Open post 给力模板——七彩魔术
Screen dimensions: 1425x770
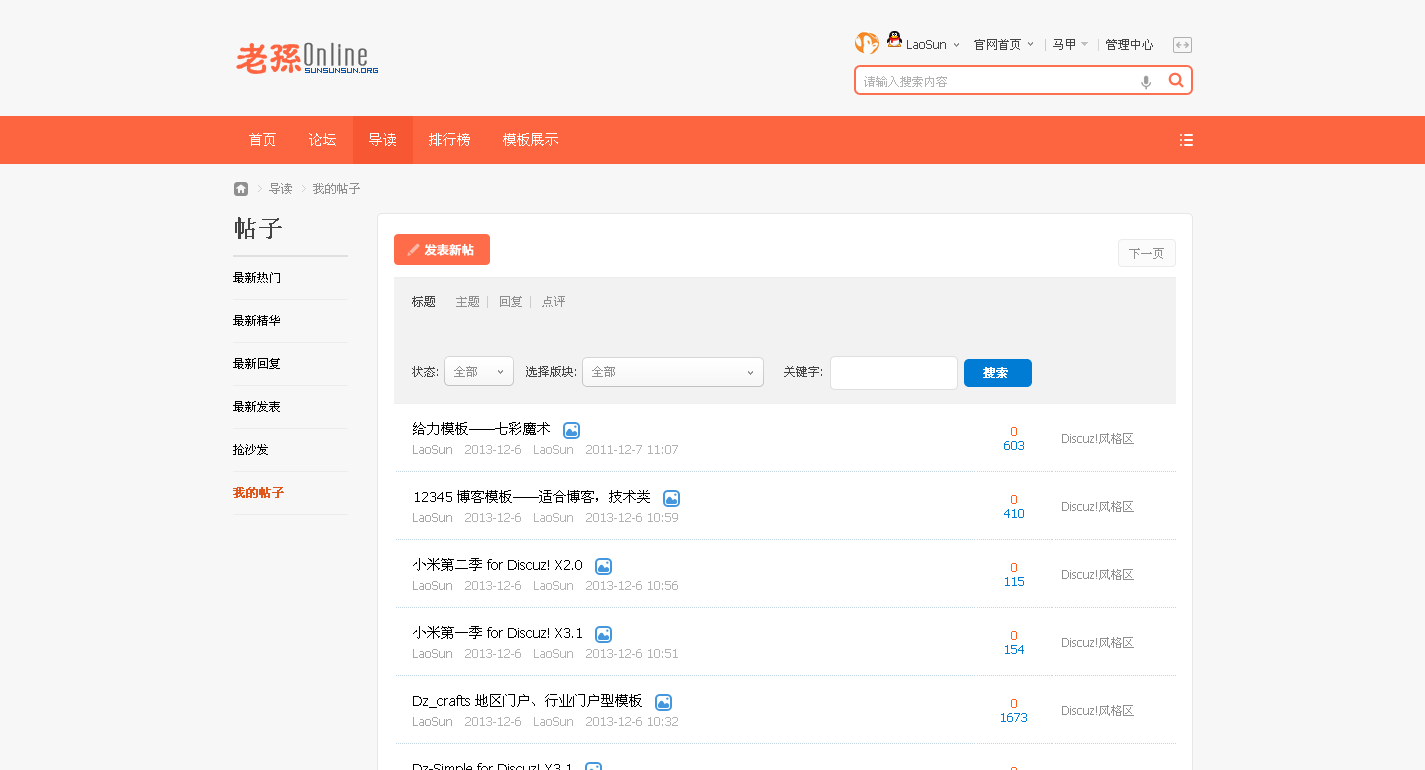[x=482, y=429]
